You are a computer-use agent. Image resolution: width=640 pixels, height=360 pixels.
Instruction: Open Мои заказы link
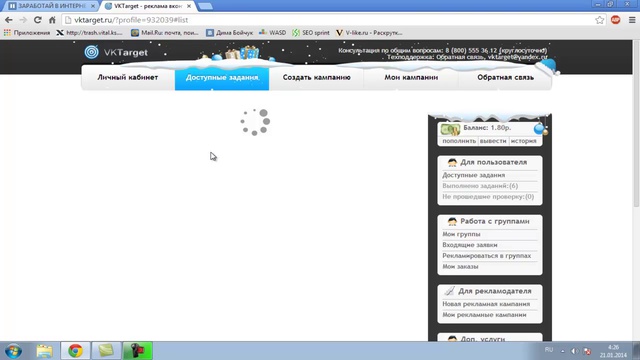click(x=460, y=267)
